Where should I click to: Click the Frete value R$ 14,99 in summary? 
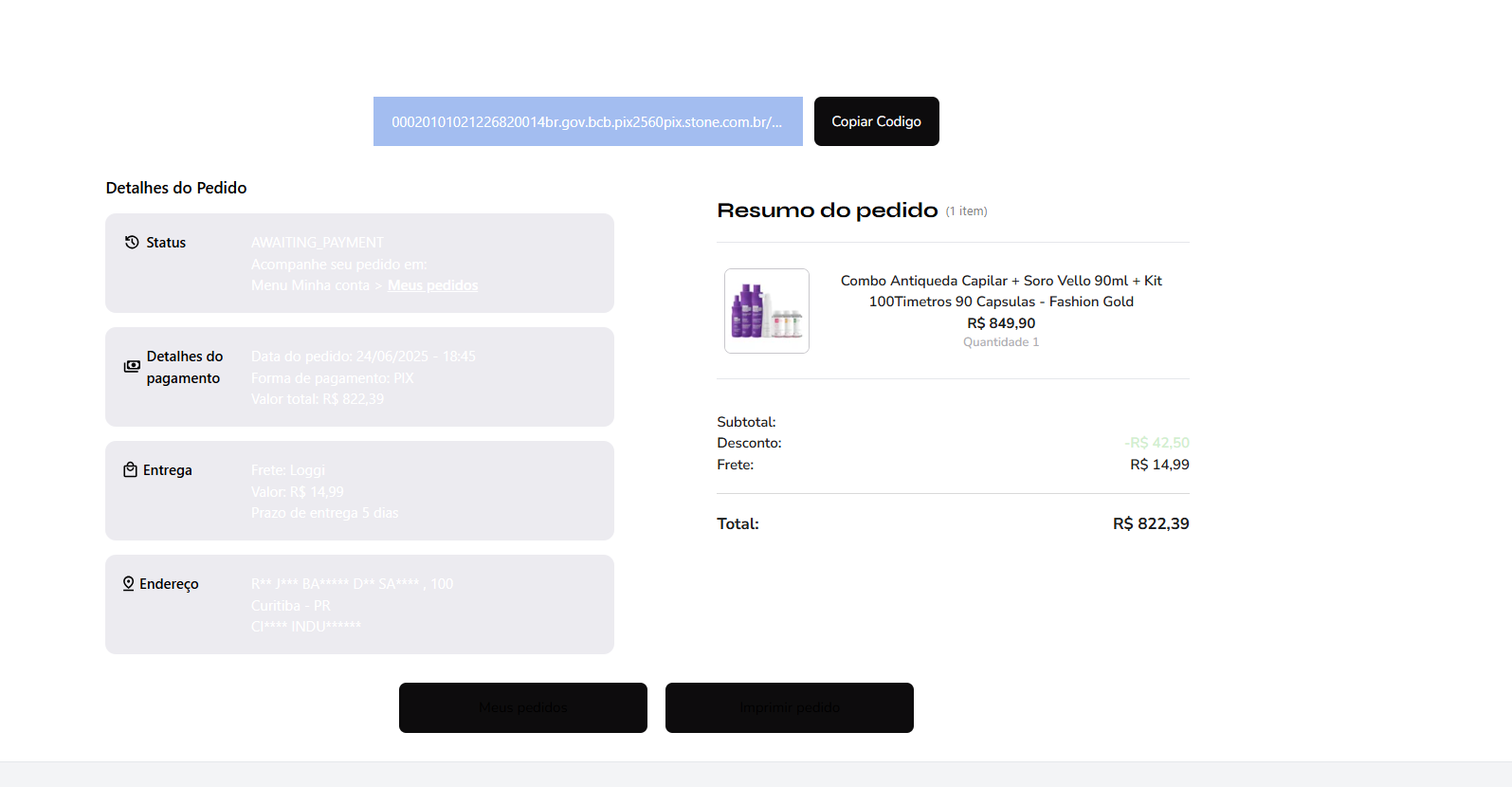point(1158,465)
